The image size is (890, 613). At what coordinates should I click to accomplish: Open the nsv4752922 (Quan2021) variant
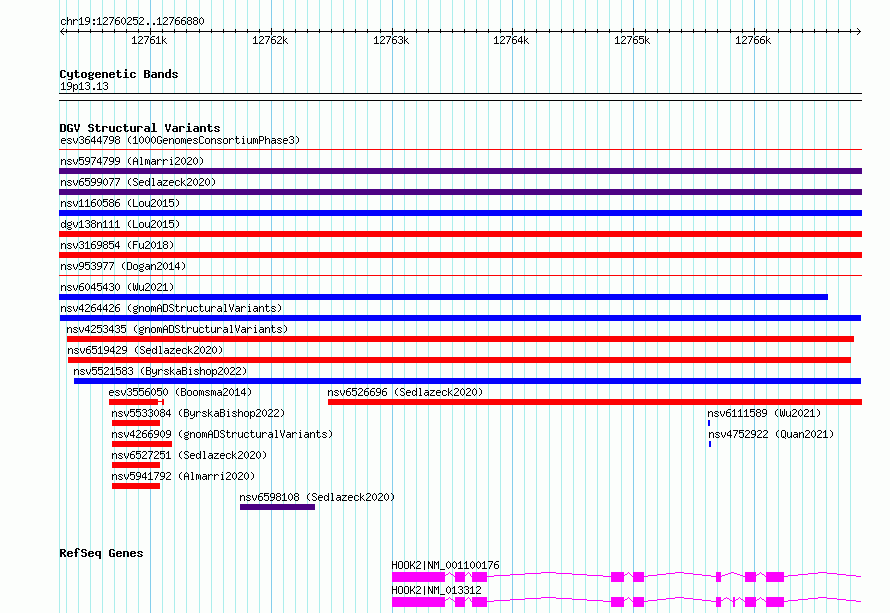tap(770, 435)
